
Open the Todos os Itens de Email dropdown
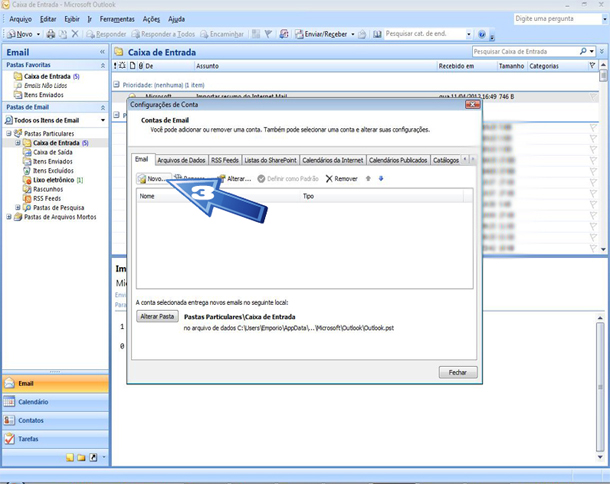click(103, 120)
